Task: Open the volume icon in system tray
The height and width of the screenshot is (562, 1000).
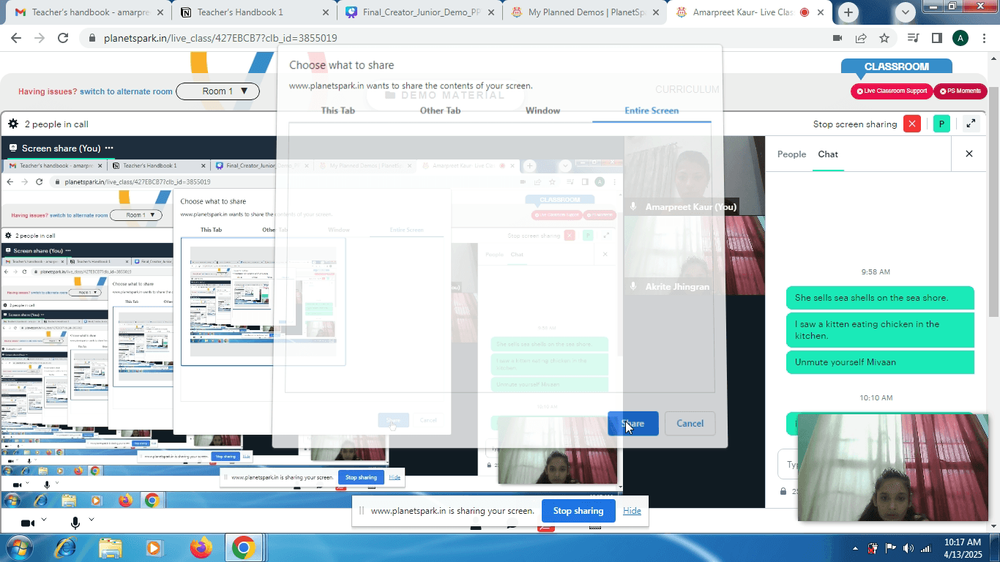Action: pos(908,549)
